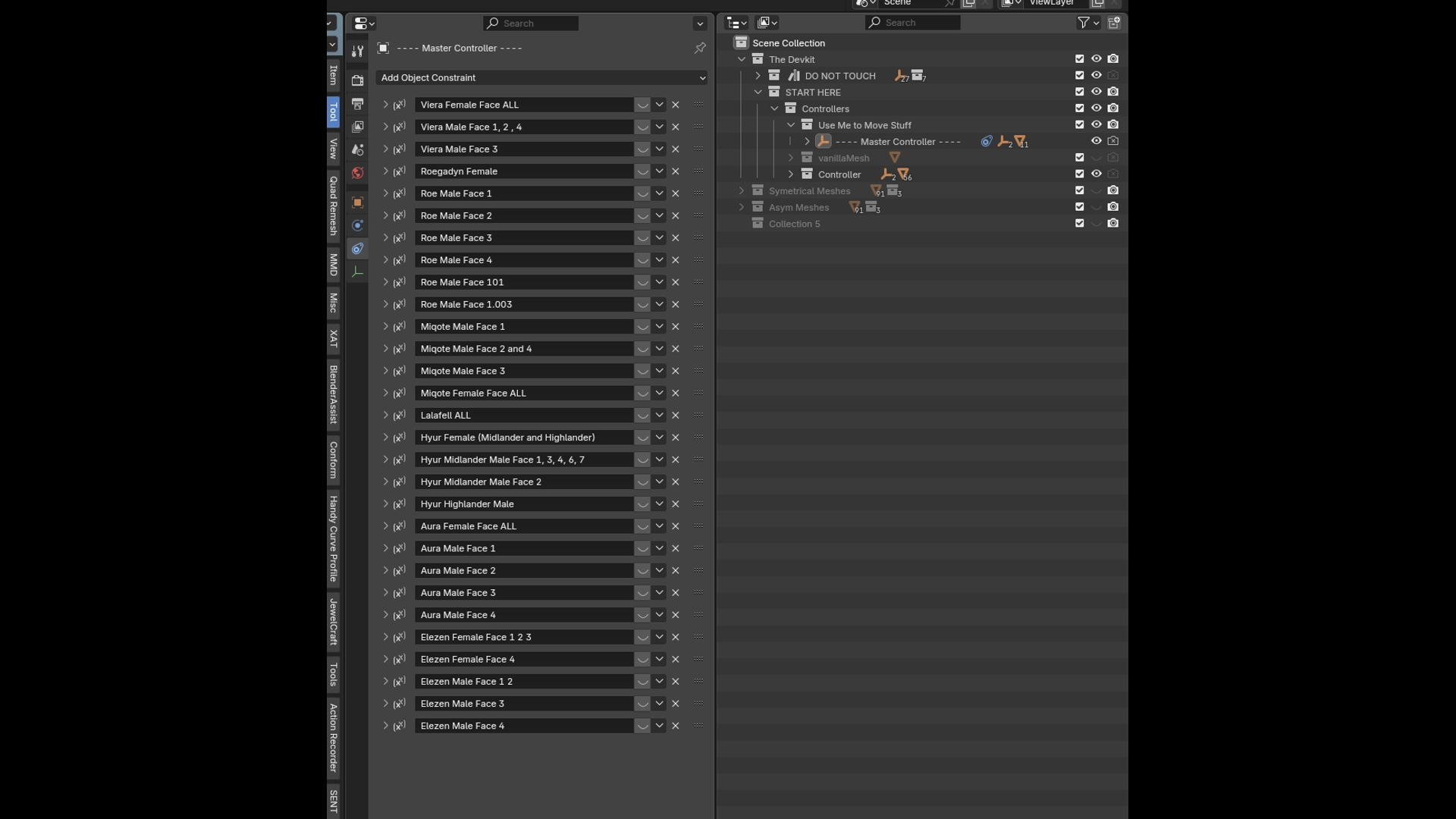The image size is (1456, 819).
Task: Toggle render camera for Asym Meshes
Action: pos(1113,207)
